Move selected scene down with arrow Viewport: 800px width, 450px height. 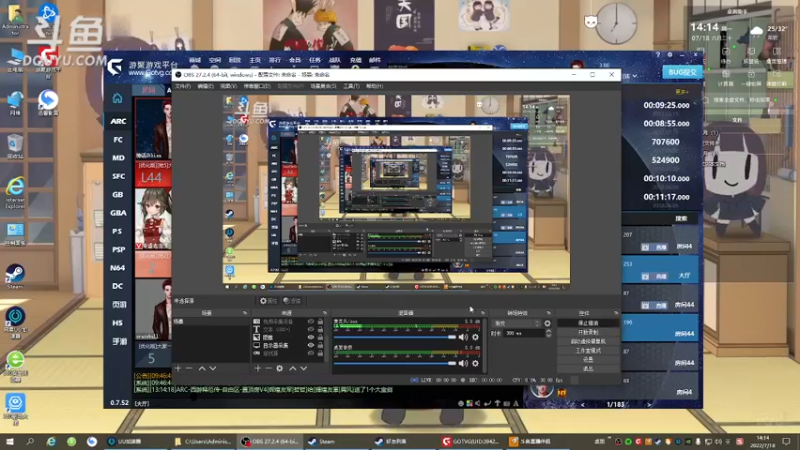(213, 368)
